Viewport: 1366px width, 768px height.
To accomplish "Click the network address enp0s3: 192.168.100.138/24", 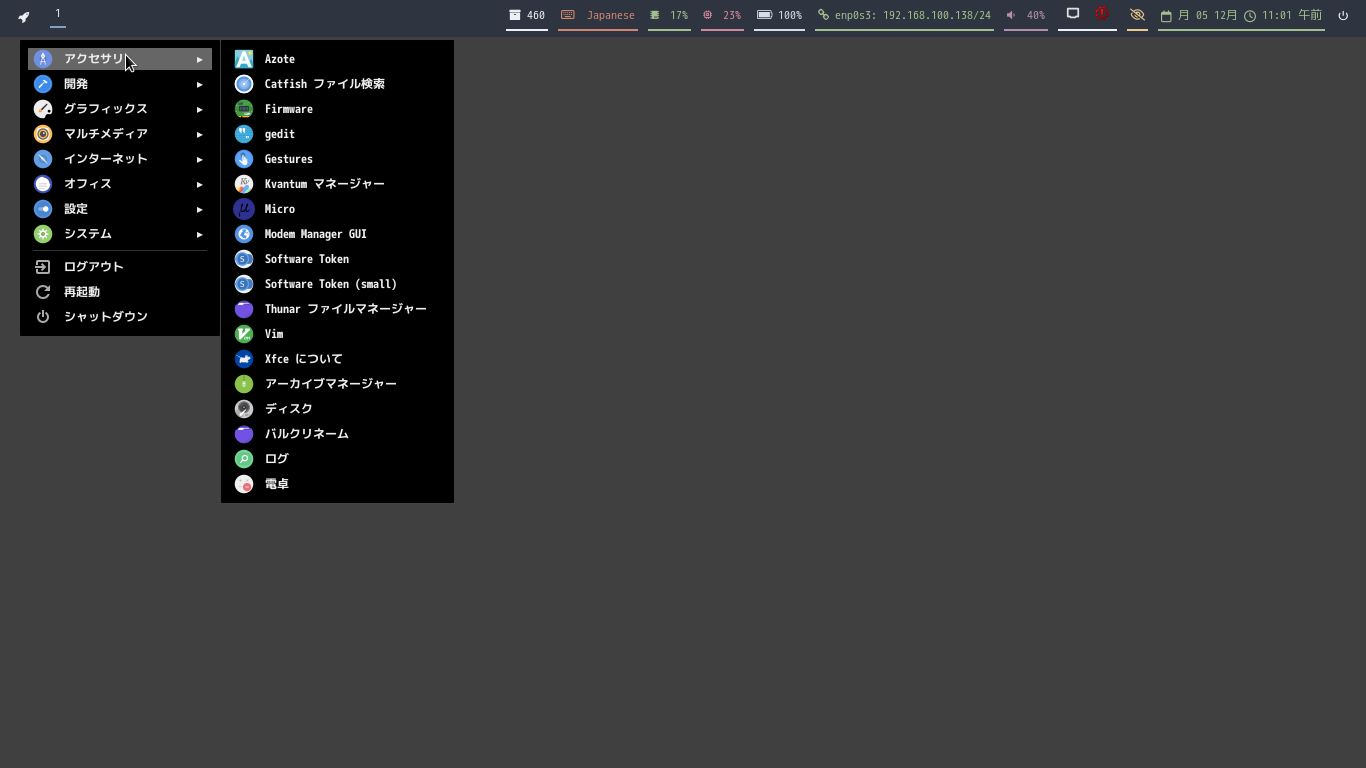I will pos(904,15).
